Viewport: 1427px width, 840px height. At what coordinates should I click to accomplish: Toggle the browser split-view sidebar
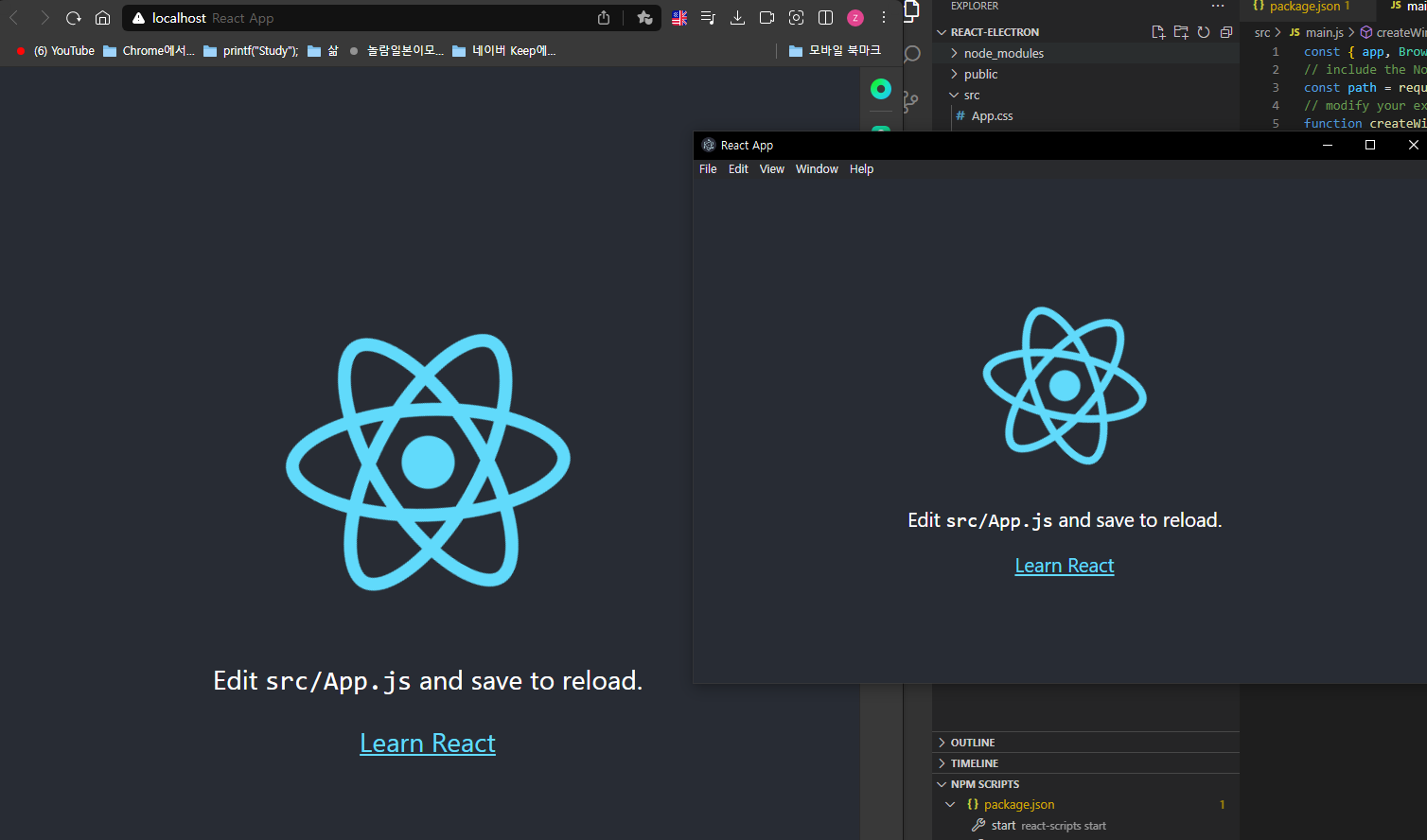coord(825,18)
